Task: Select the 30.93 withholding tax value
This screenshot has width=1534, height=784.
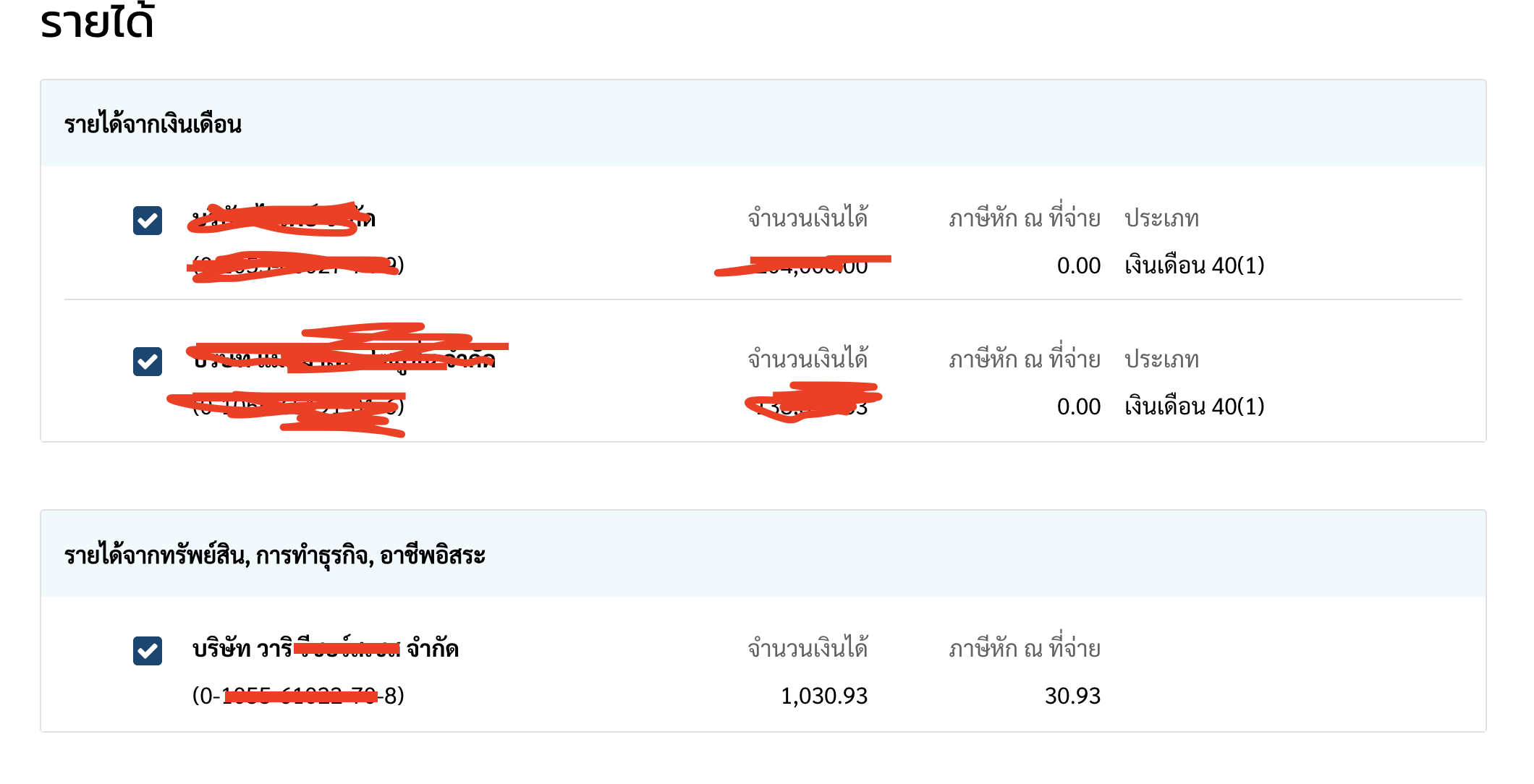Action: click(1072, 696)
